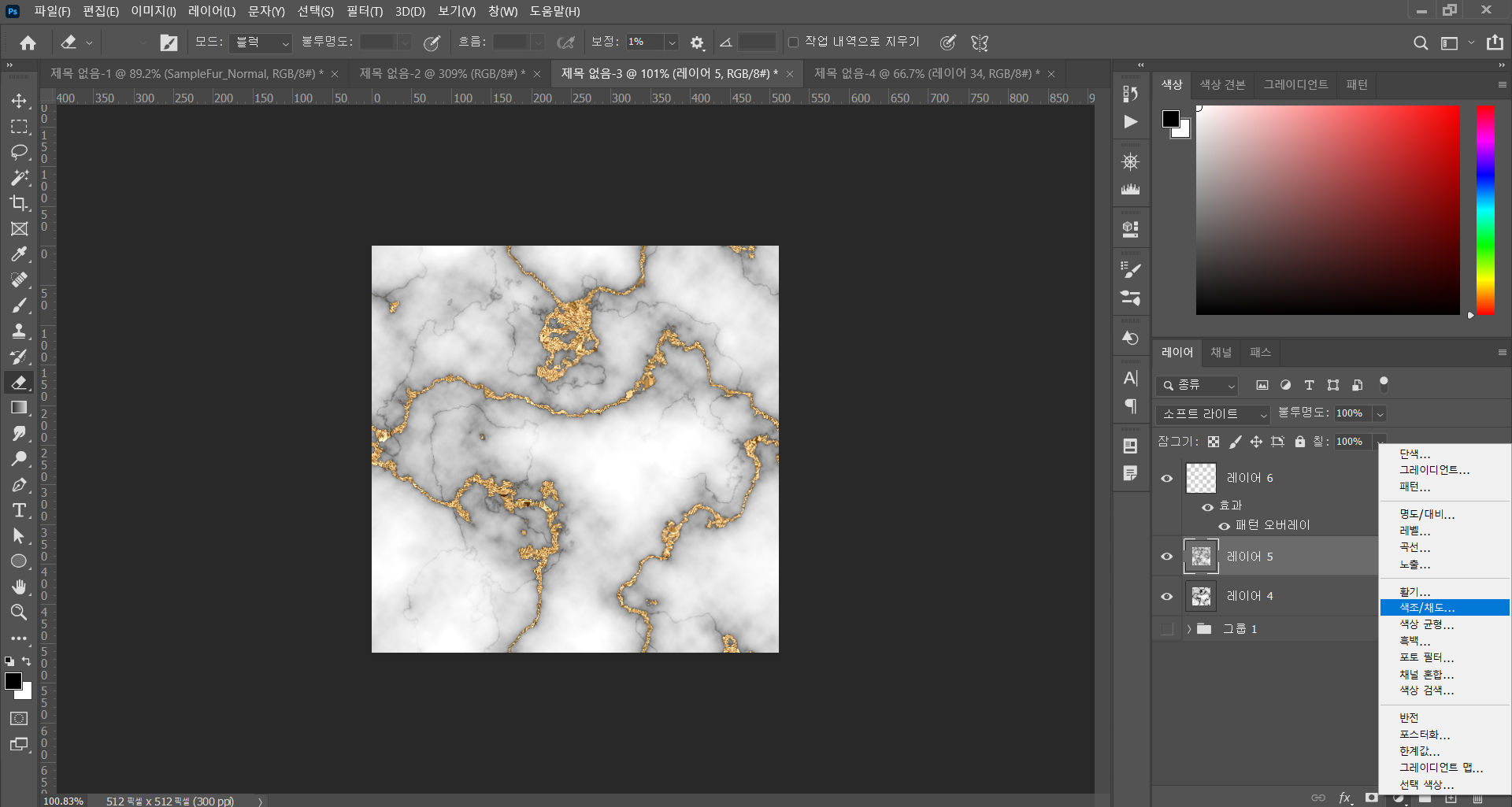Viewport: 1512px width, 807px height.
Task: Open 이미지(I) menu
Action: tap(154, 11)
